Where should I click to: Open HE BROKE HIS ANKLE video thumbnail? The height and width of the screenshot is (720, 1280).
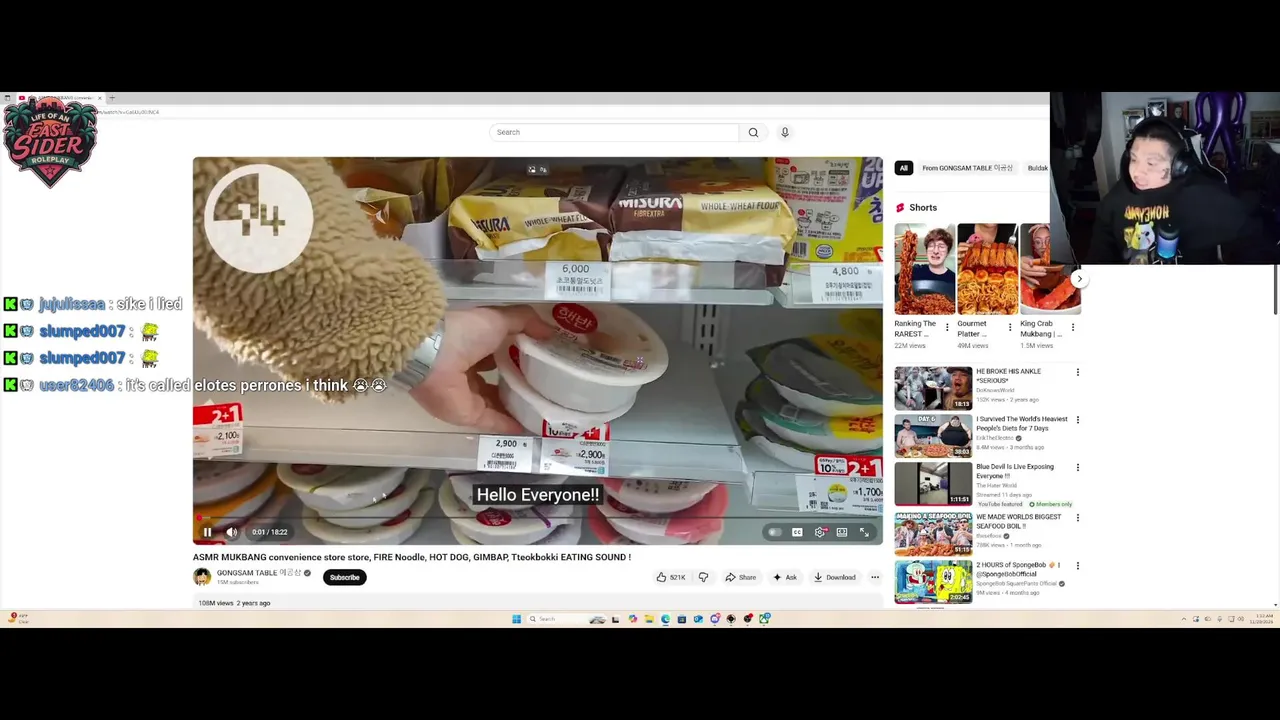[x=933, y=388]
